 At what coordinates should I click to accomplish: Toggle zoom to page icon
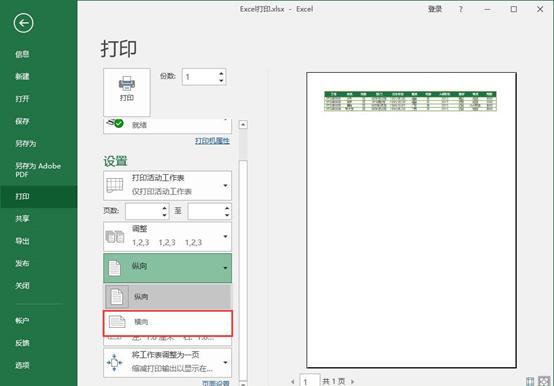(x=544, y=381)
